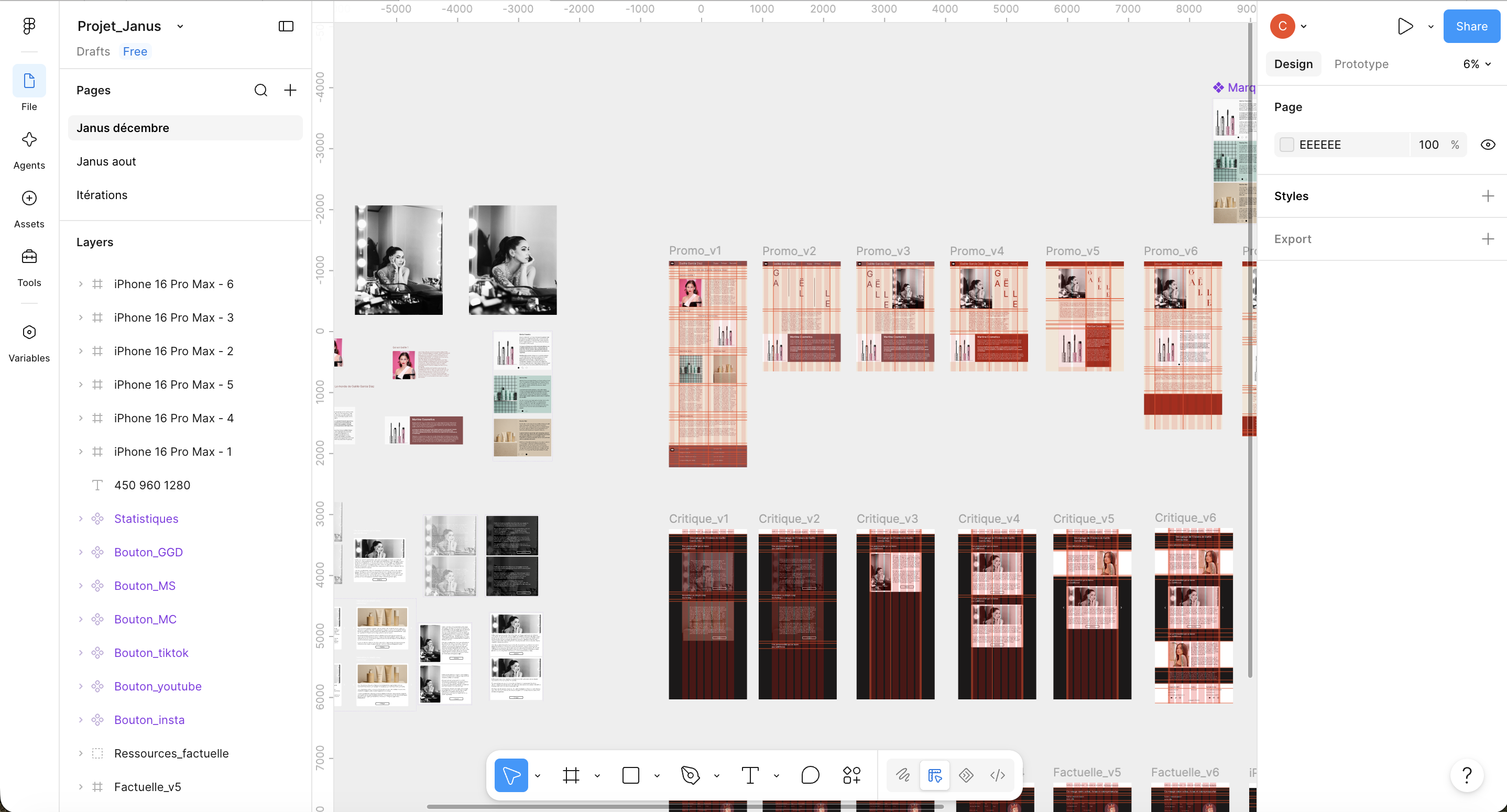The height and width of the screenshot is (812, 1507).
Task: Toggle the sidebar layout panel icon
Action: click(286, 26)
